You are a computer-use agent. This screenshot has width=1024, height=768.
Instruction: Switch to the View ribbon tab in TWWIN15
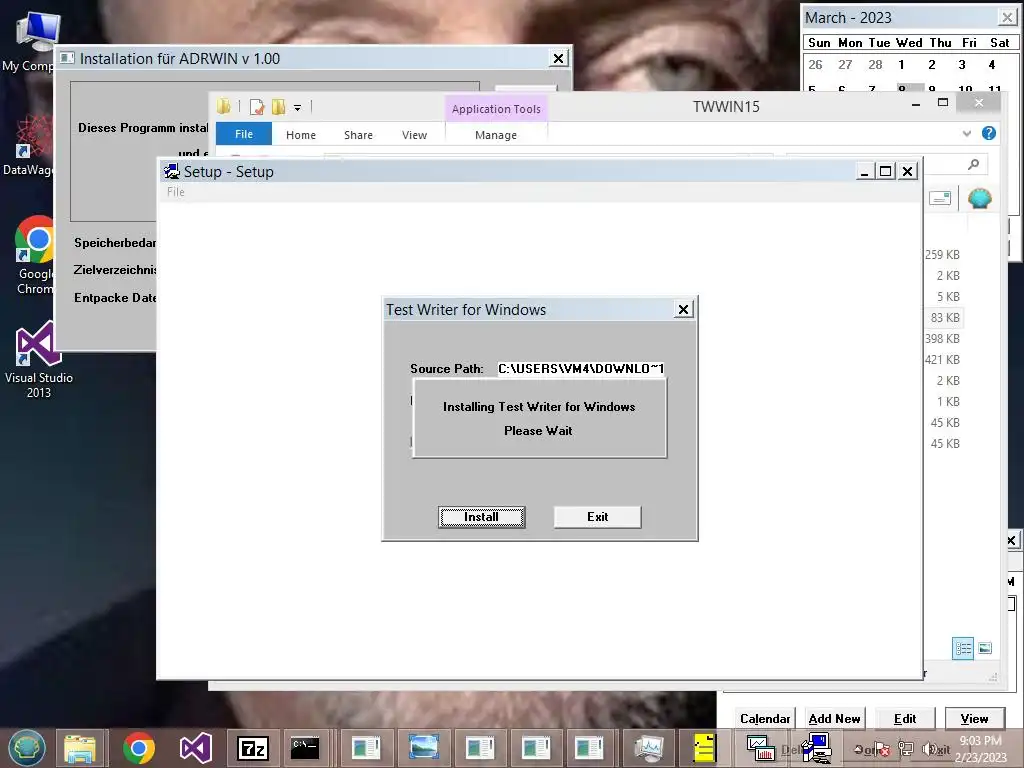point(414,135)
